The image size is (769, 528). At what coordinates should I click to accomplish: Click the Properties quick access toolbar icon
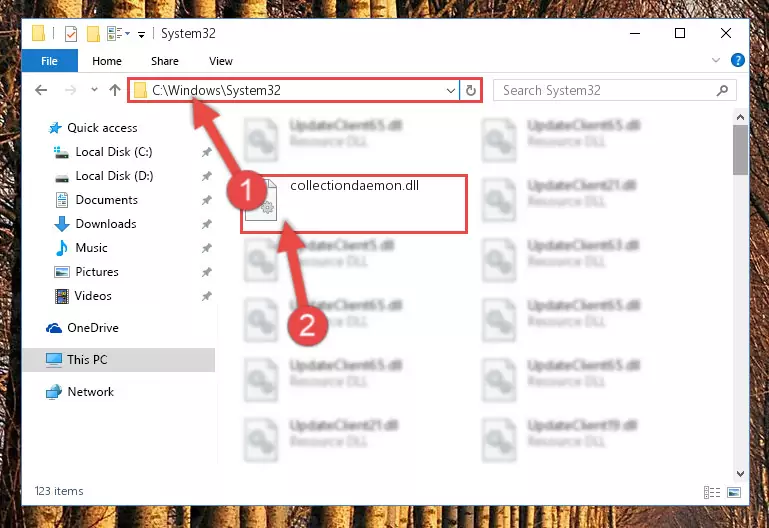coord(71,34)
